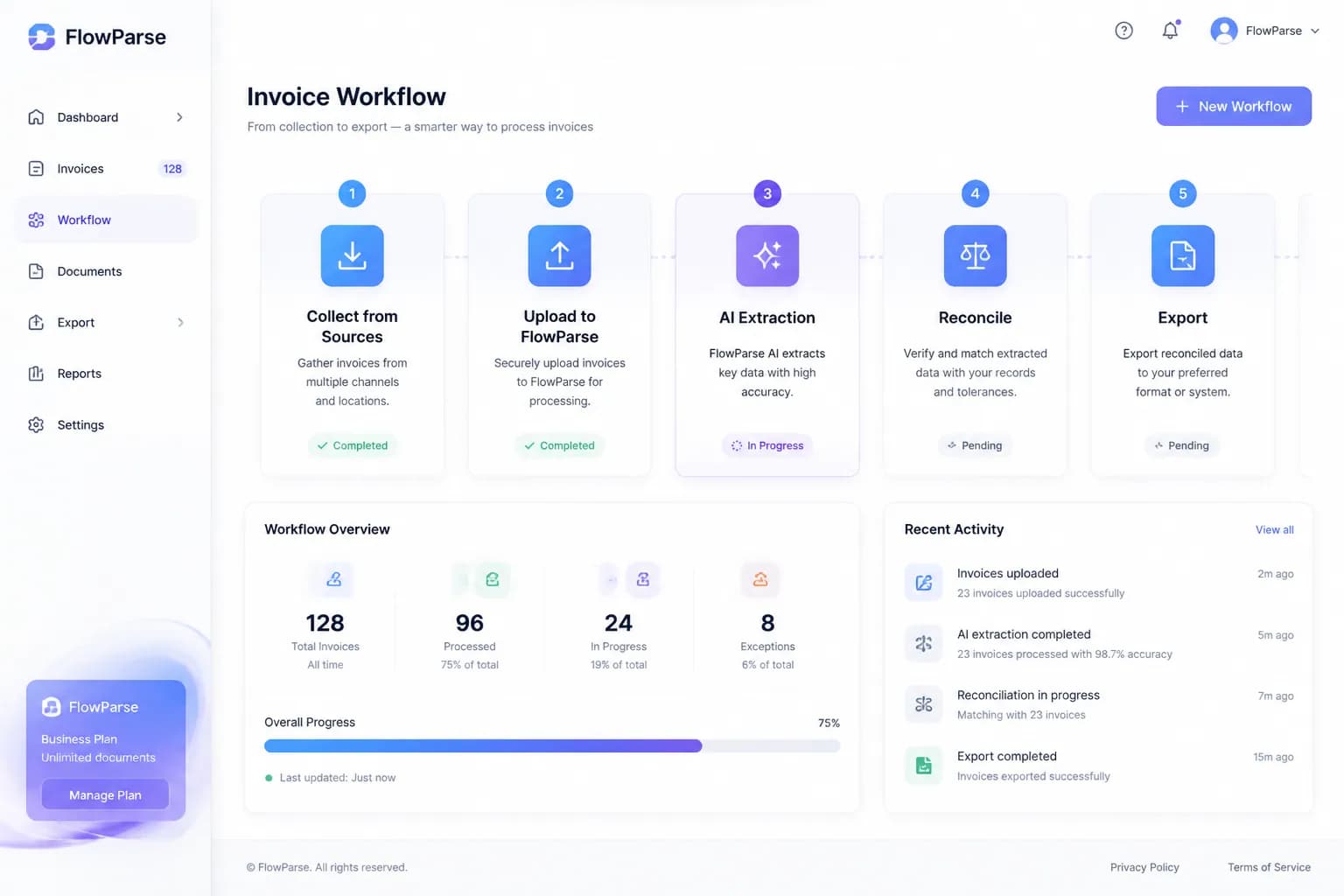Open Reports in sidebar

[x=107, y=374]
